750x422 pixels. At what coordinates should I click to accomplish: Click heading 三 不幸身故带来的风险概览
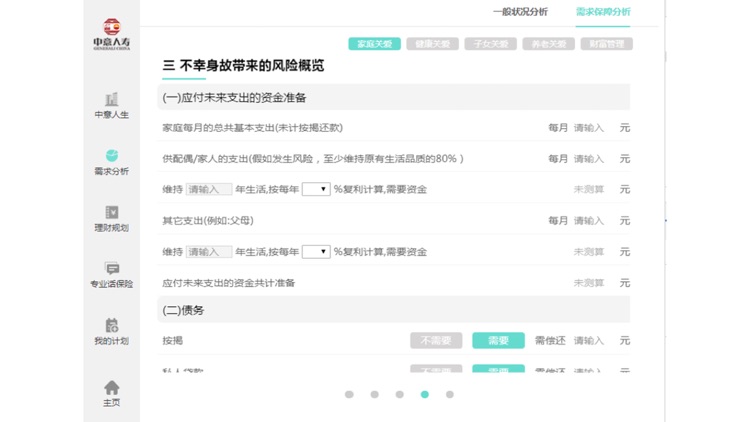coord(243,66)
